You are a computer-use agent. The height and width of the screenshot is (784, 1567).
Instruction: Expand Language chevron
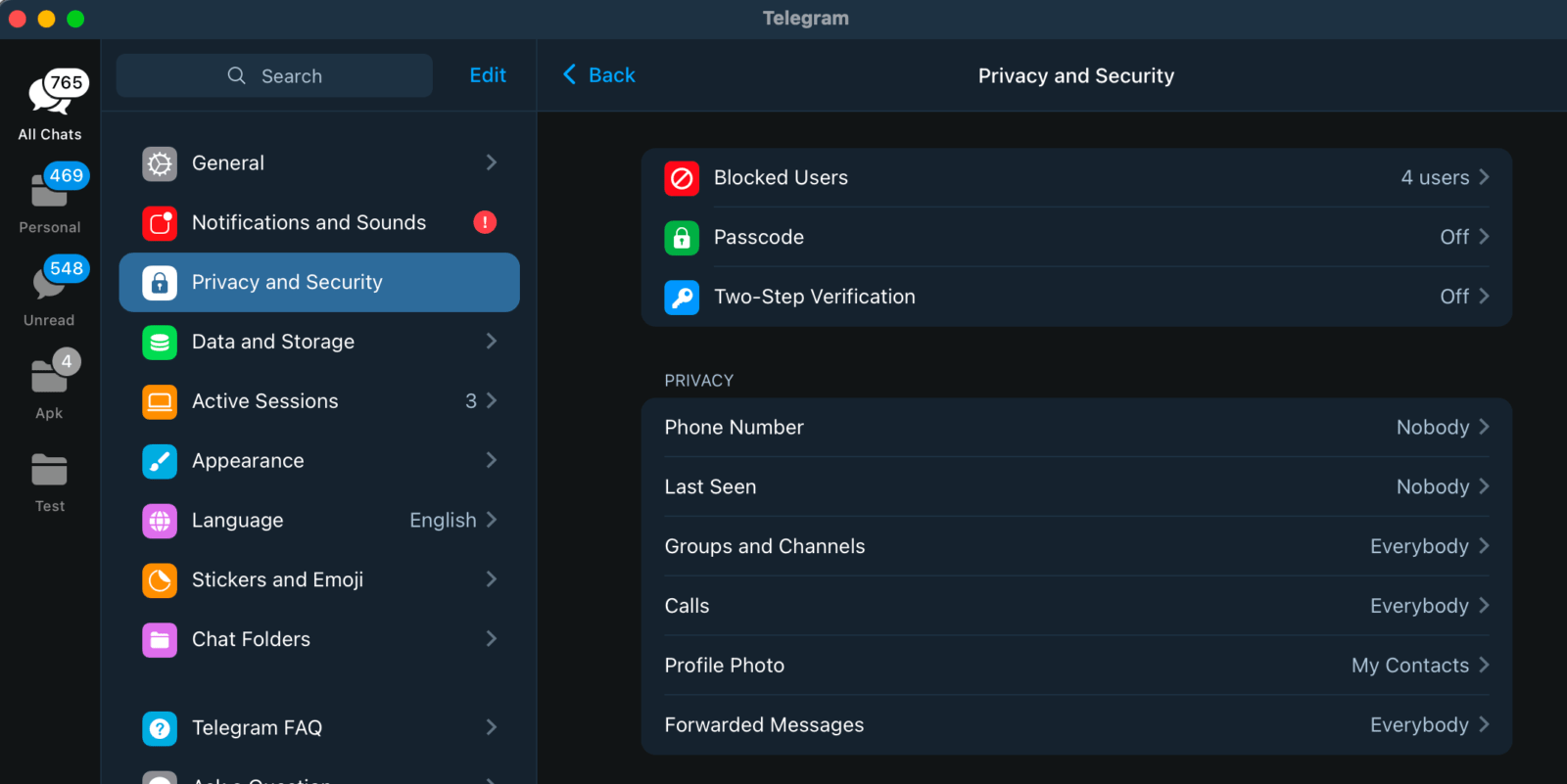[492, 520]
